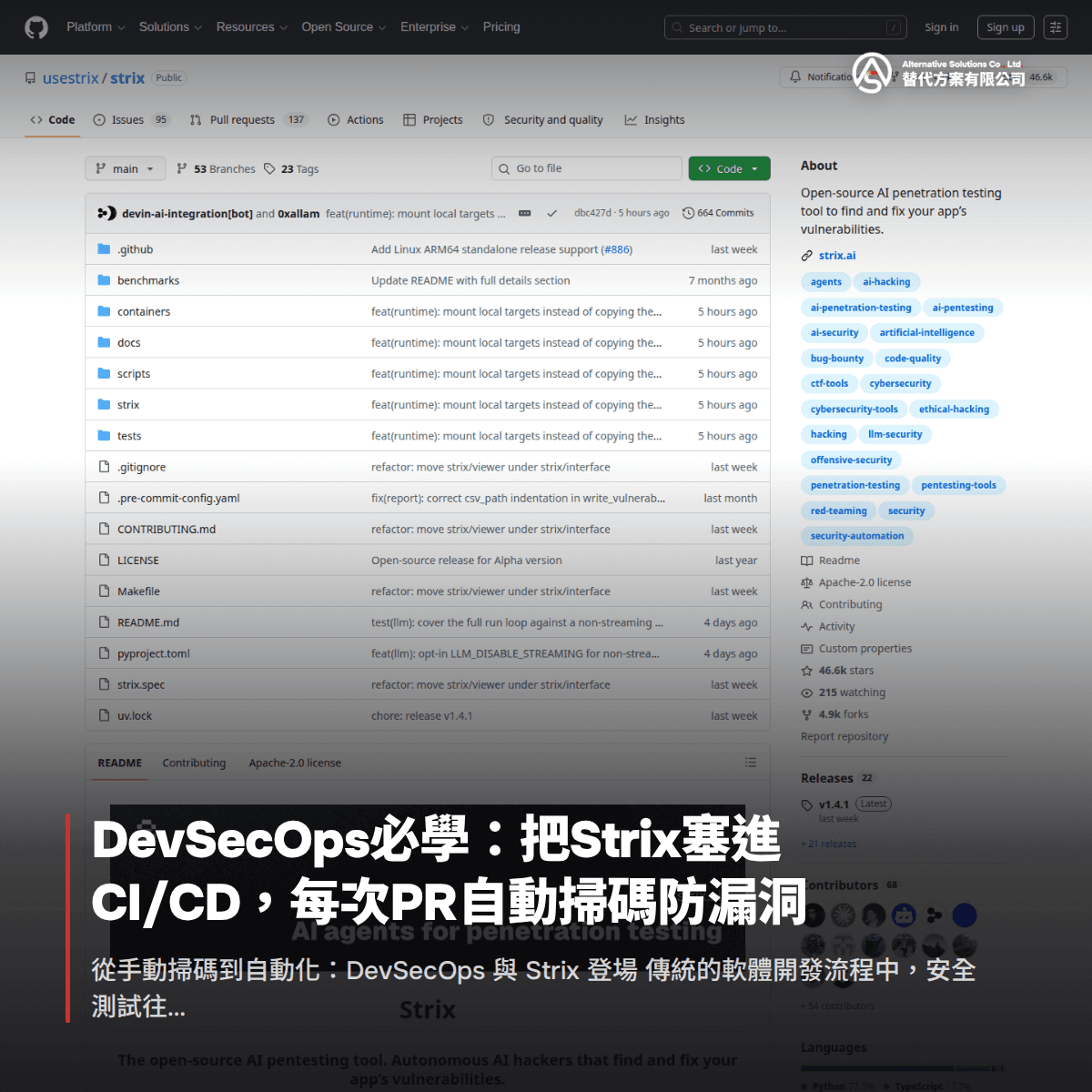1092x1092 pixels.
Task: Open the Enterprise dropdown
Action: (434, 27)
